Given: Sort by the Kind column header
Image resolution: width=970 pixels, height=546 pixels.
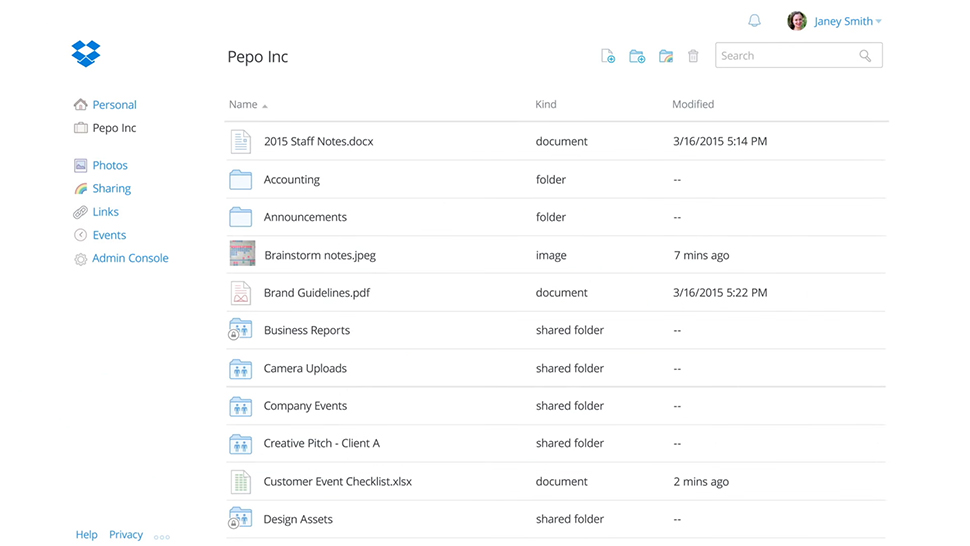Looking at the screenshot, I should point(546,105).
